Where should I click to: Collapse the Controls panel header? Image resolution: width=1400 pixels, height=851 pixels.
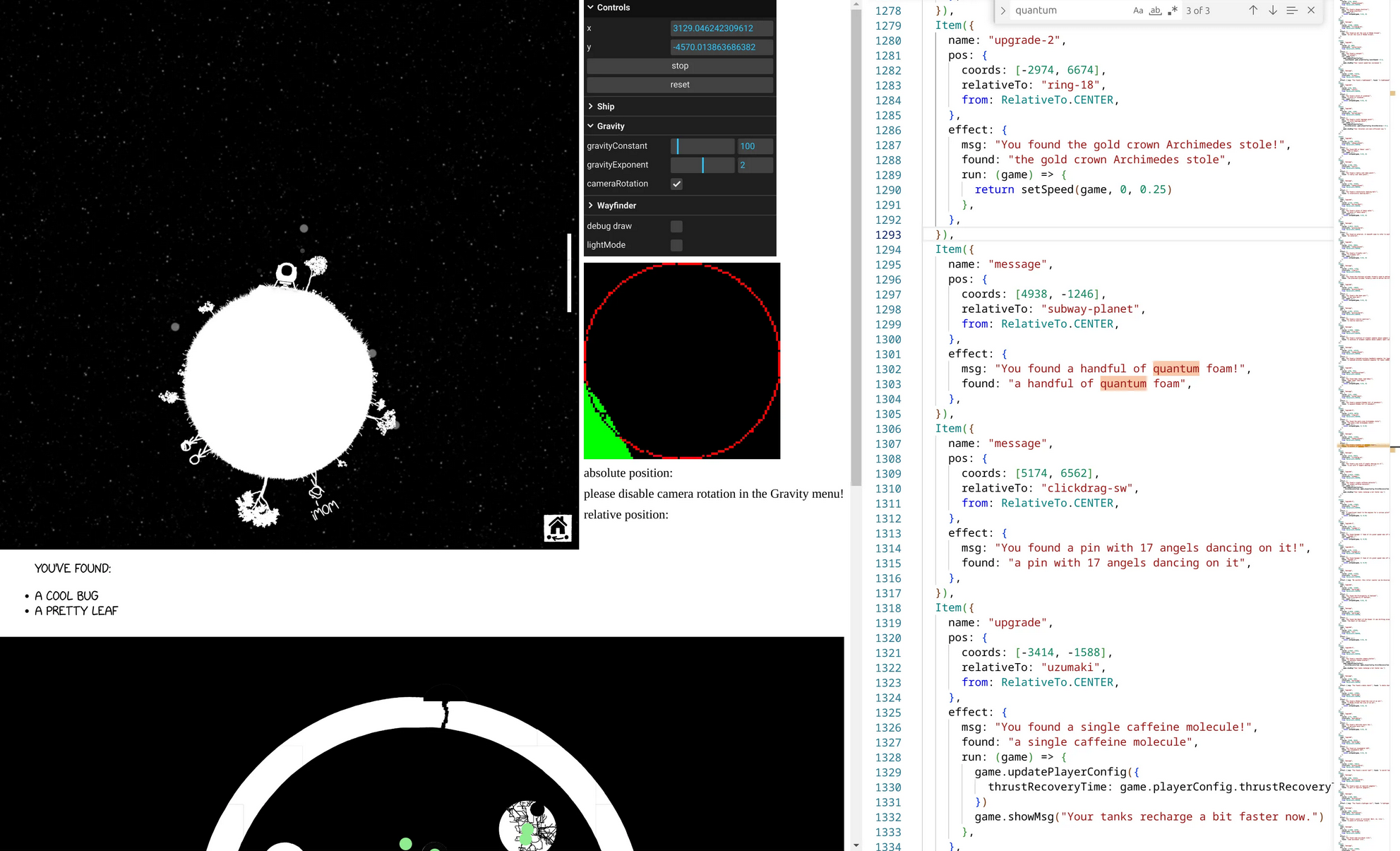613,8
